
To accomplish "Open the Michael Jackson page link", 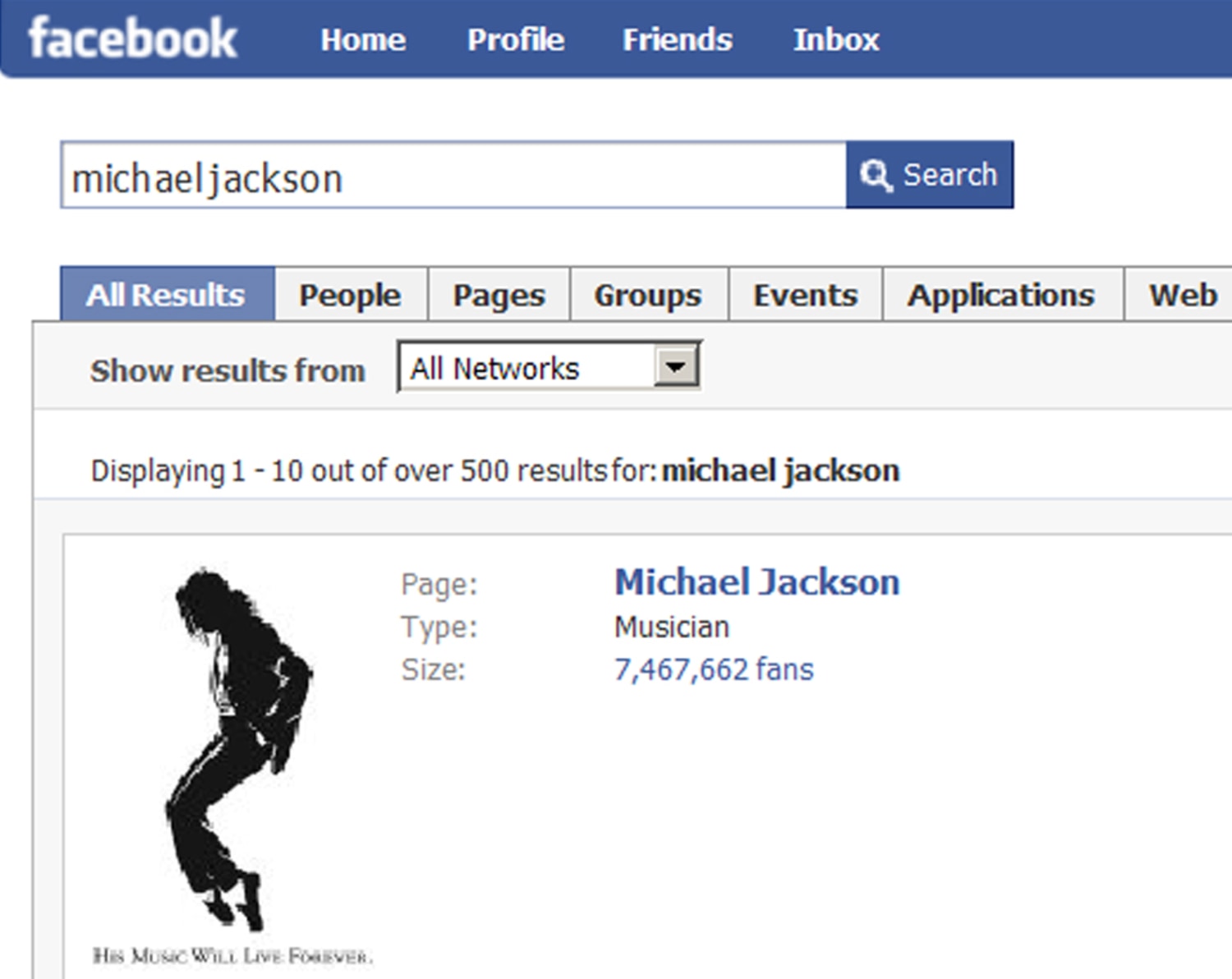I will [757, 581].
